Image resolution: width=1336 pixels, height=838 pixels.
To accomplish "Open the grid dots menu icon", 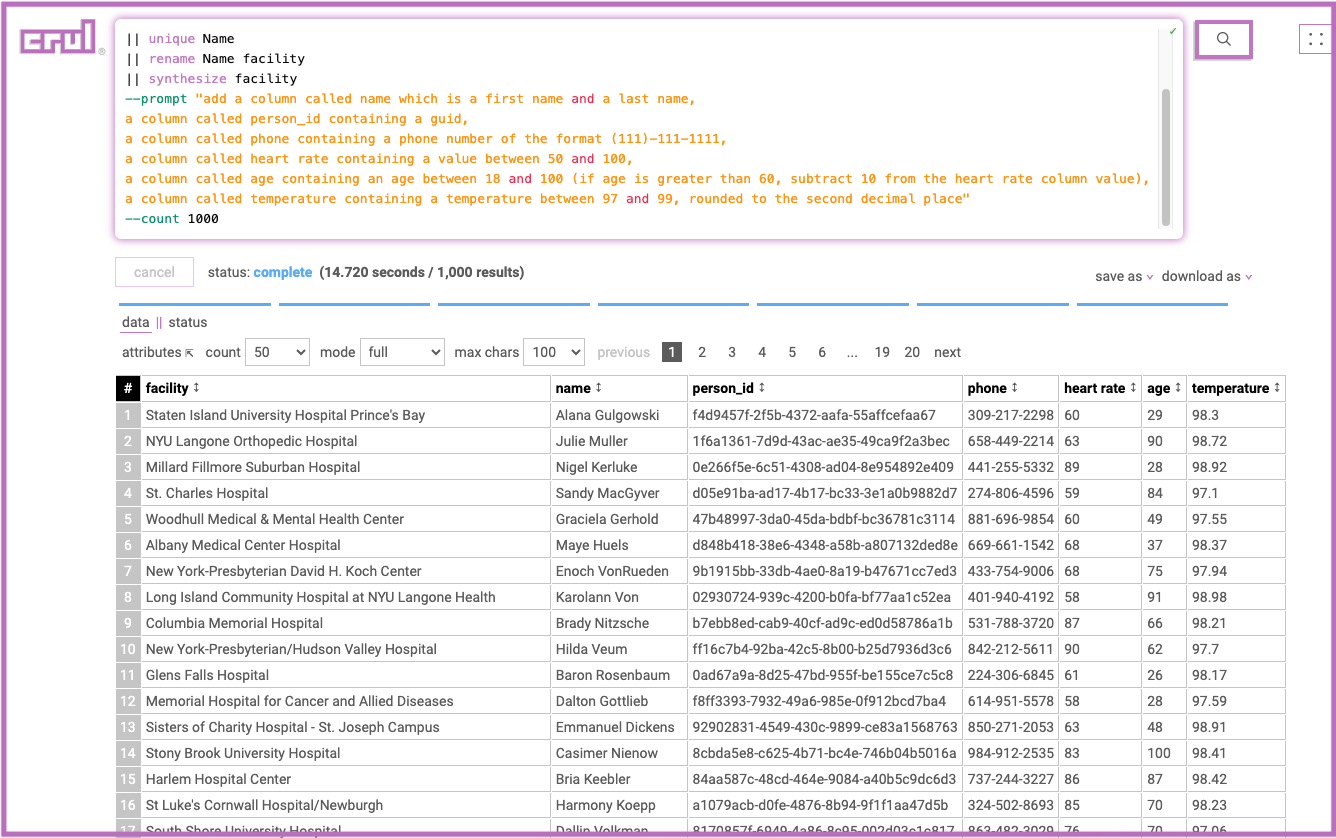I will point(1316,40).
